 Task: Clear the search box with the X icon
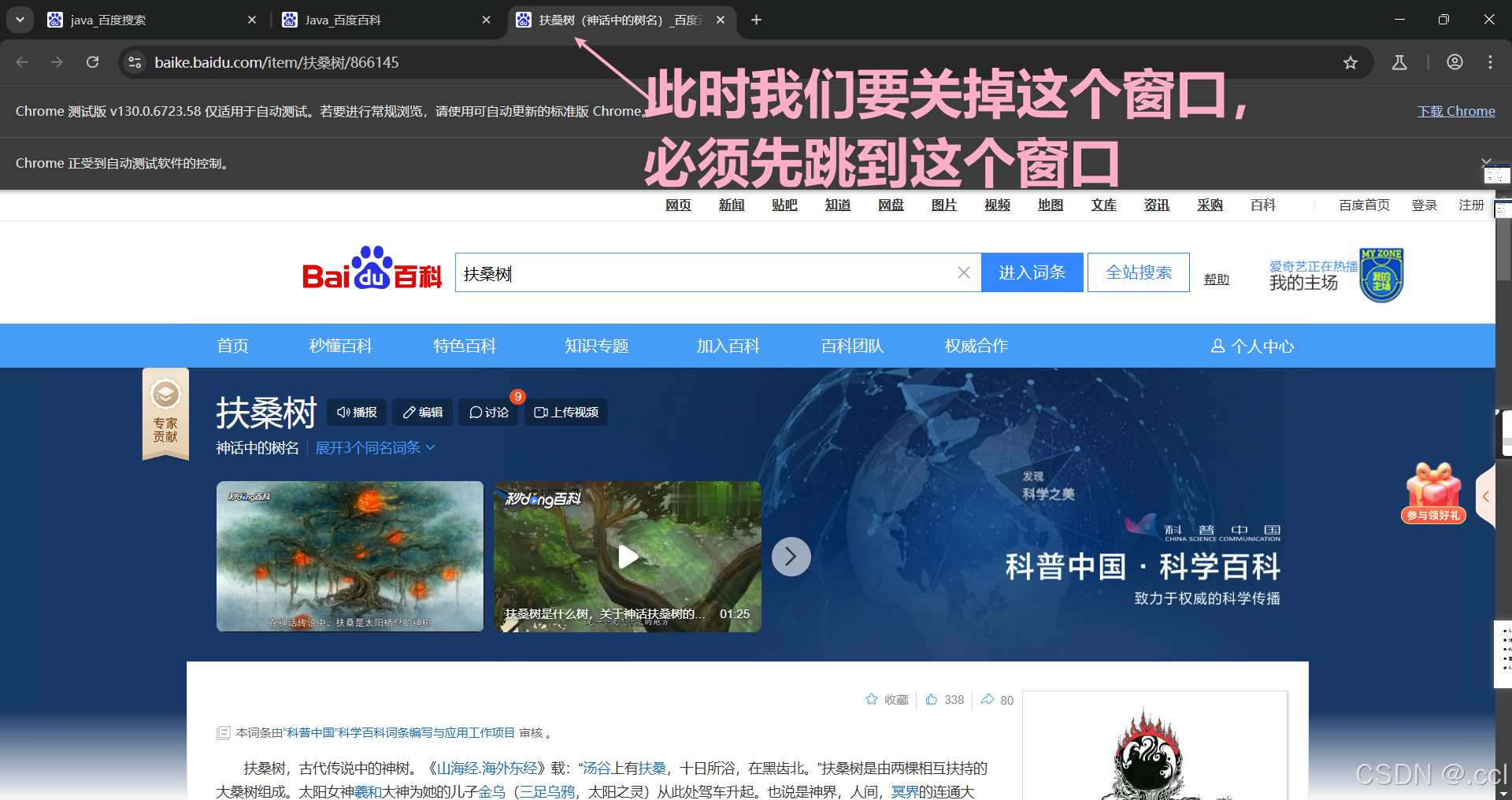coord(963,272)
